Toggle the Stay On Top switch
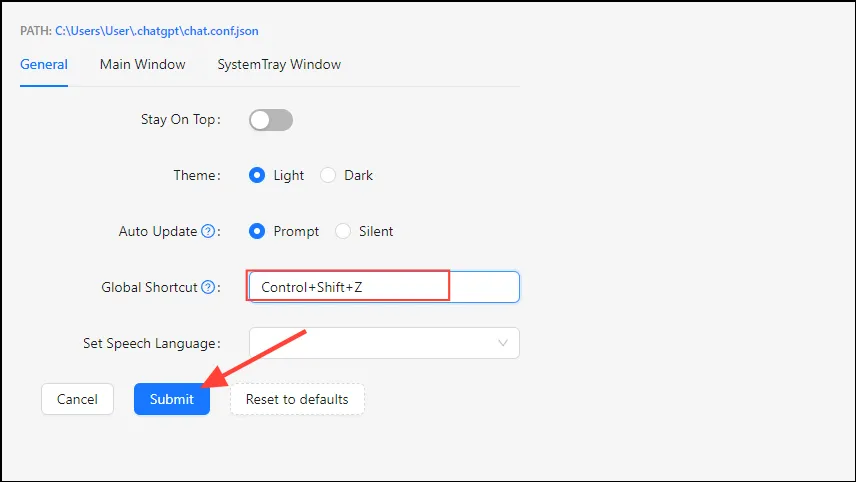Screen dimensions: 856x482 click(x=271, y=120)
